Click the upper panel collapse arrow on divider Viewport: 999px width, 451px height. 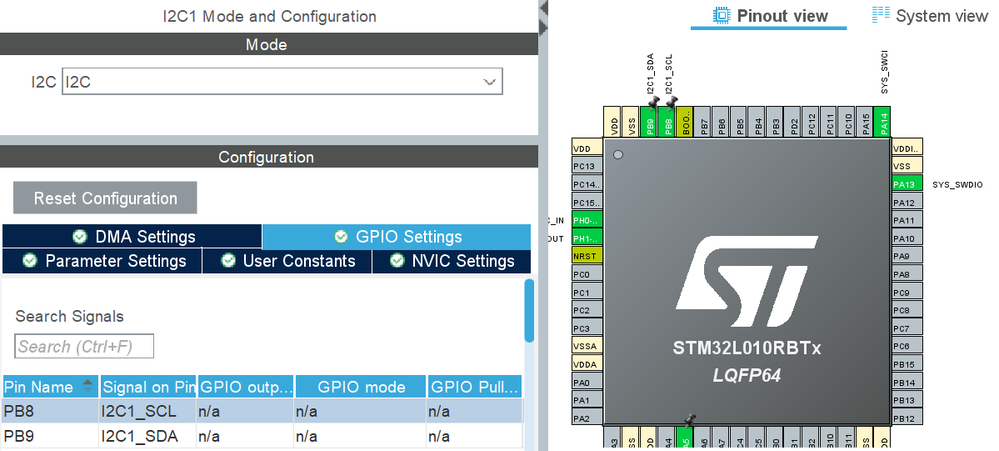point(543,8)
